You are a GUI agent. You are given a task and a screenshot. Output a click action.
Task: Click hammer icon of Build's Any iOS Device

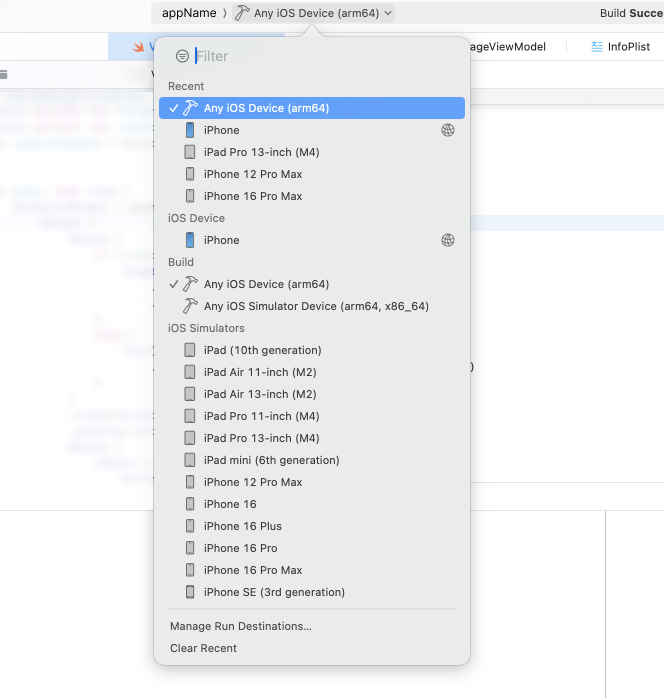(190, 284)
